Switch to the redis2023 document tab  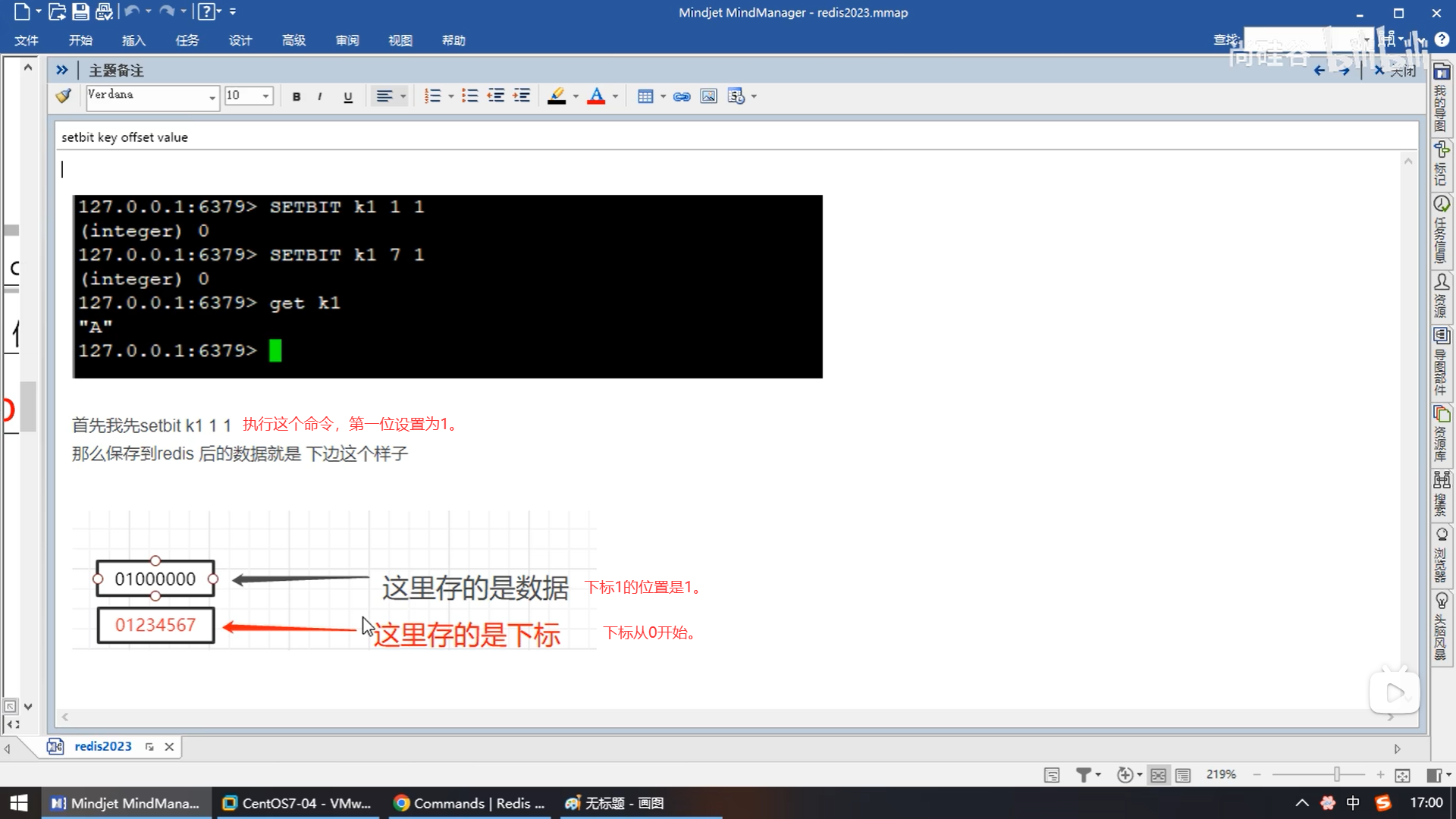tap(103, 746)
